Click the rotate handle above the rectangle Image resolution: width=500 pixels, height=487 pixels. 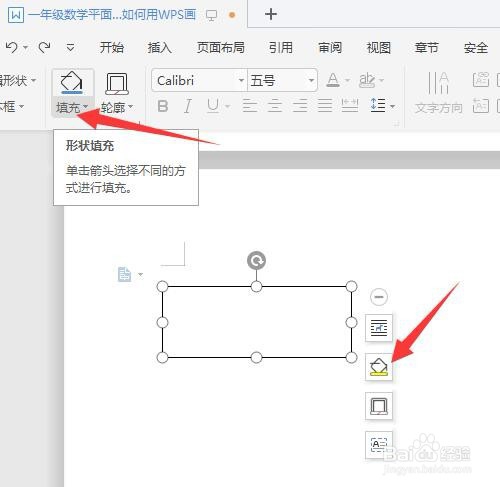coord(256,260)
